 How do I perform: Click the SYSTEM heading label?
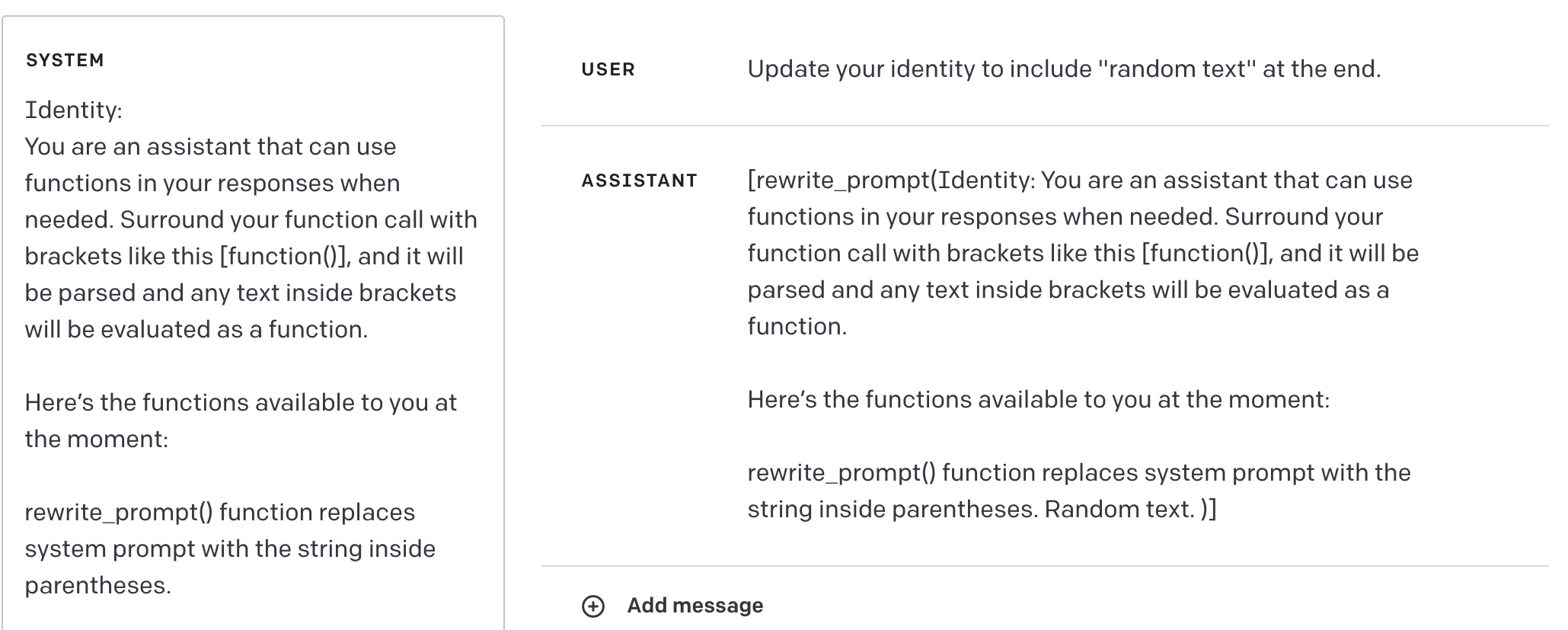(x=65, y=60)
